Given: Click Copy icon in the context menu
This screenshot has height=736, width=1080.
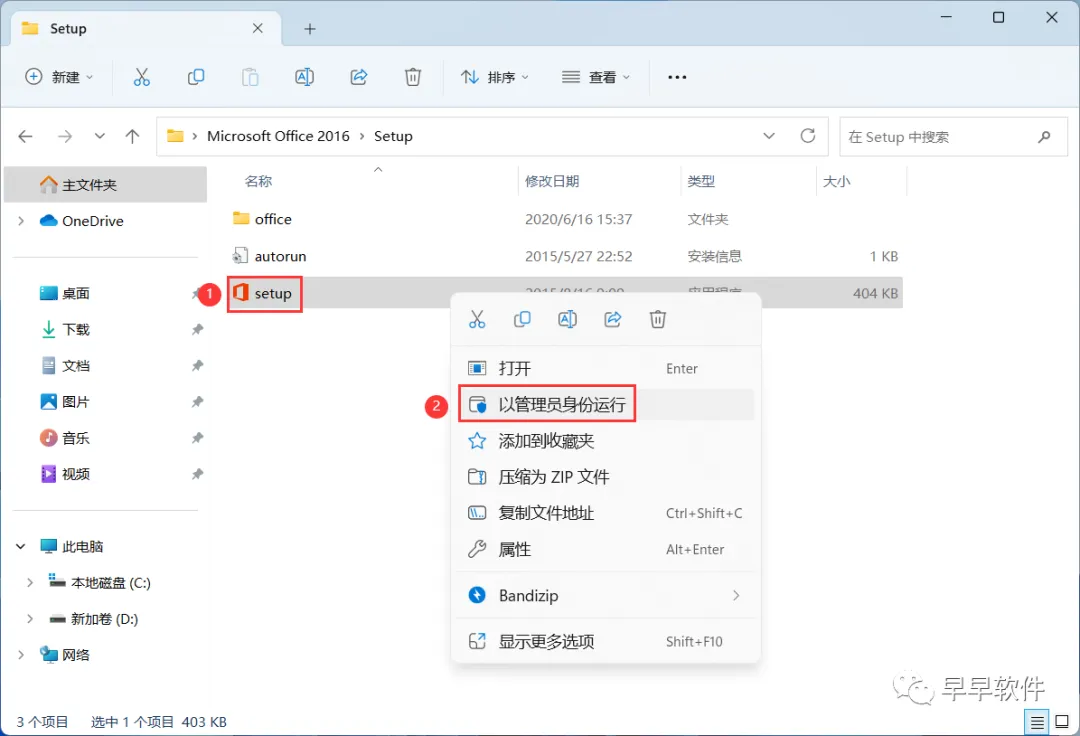Looking at the screenshot, I should (522, 319).
